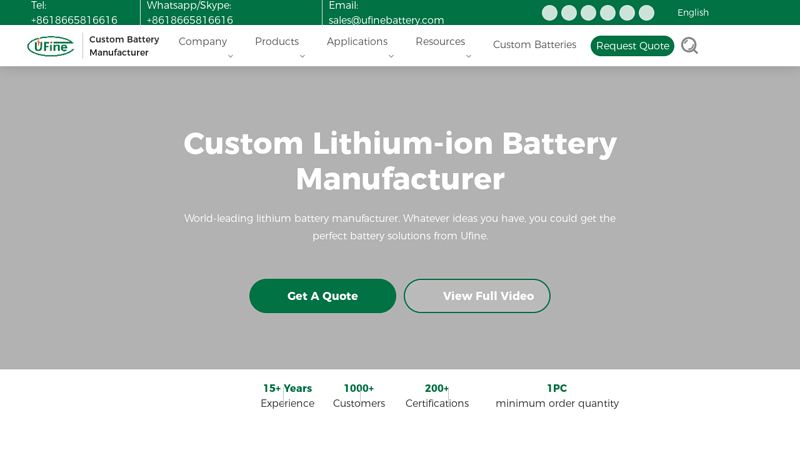Click the Custom Battery Manufacturer tagline
Image resolution: width=800 pixels, height=450 pixels.
pos(124,46)
